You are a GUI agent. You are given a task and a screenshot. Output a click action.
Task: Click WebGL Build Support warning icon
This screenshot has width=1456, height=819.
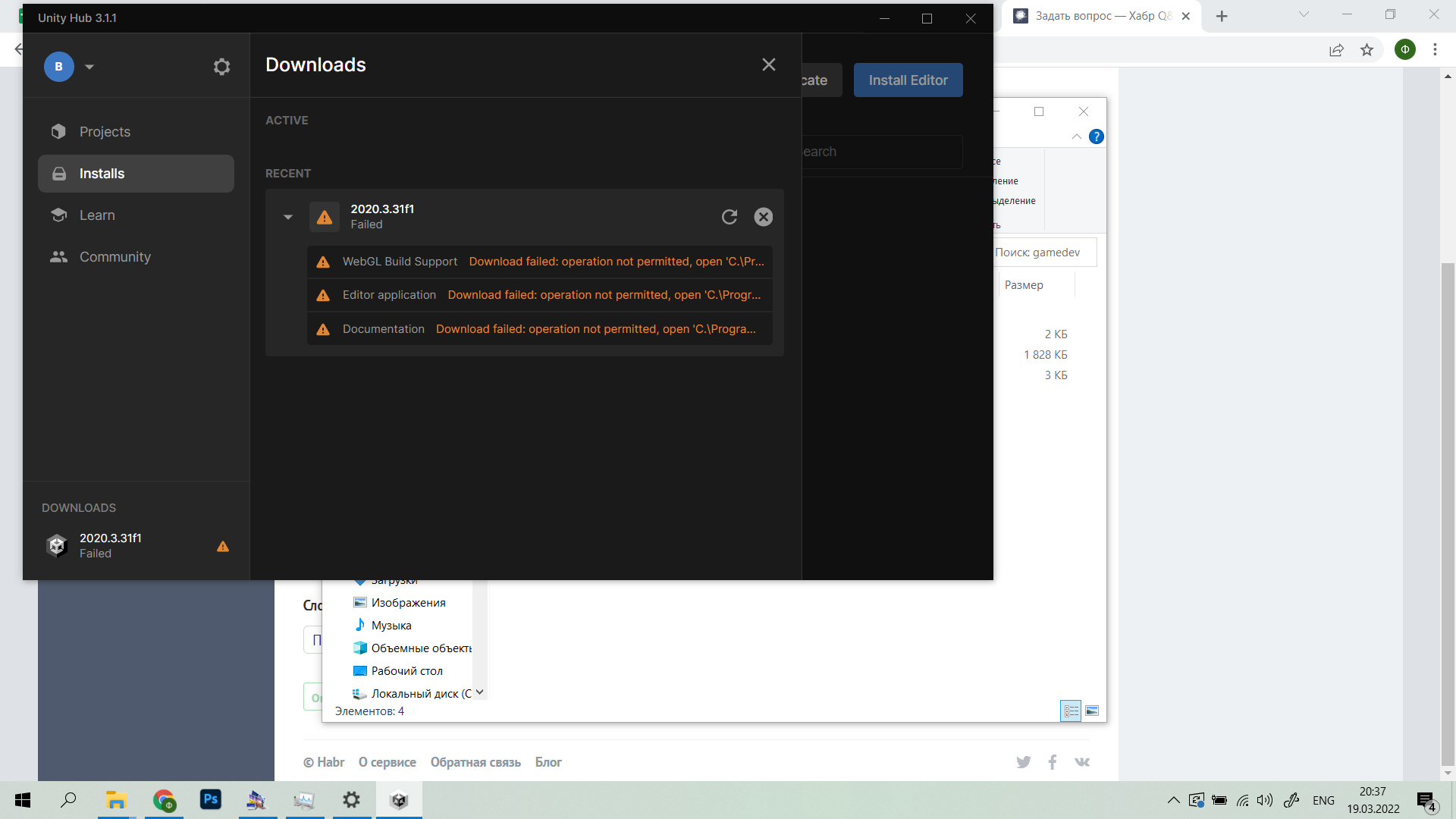pyautogui.click(x=323, y=262)
